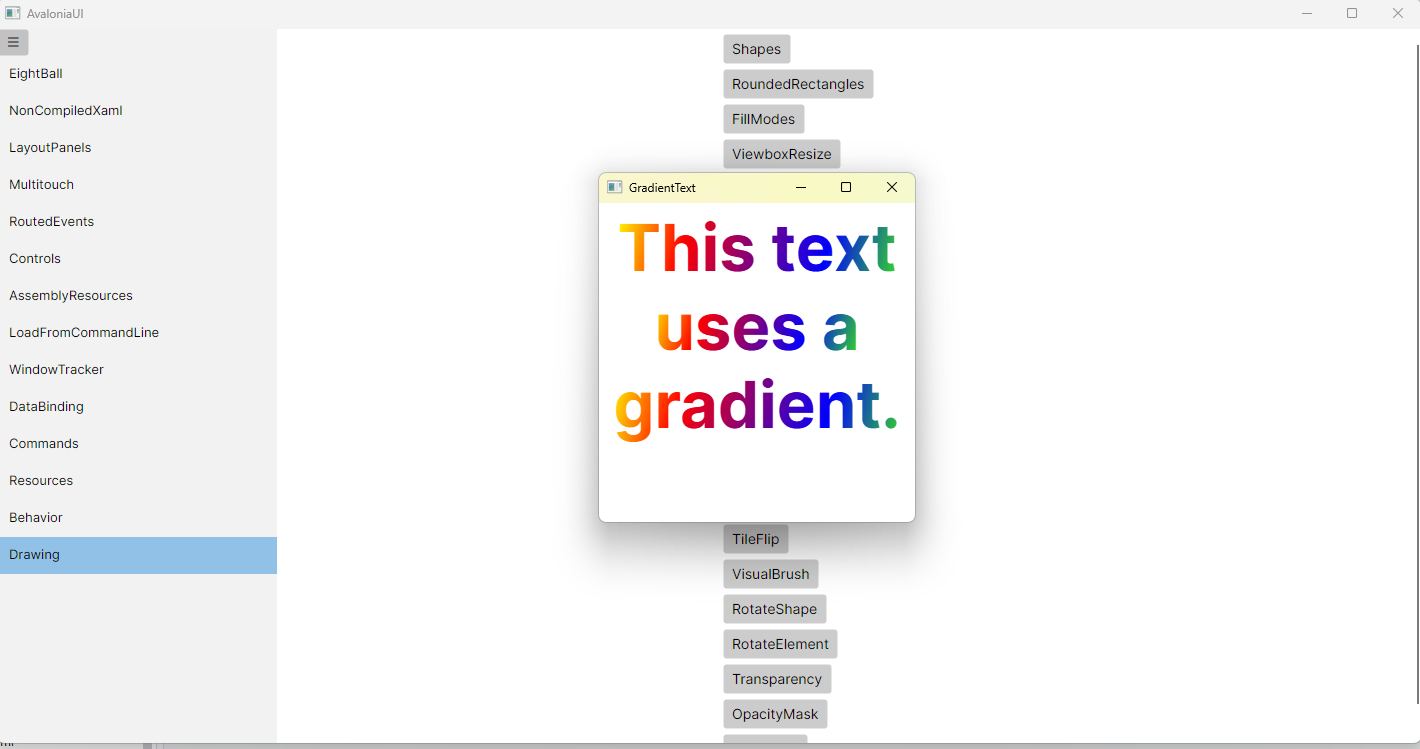Click the Shapes button
This screenshot has width=1420, height=749.
click(x=757, y=49)
